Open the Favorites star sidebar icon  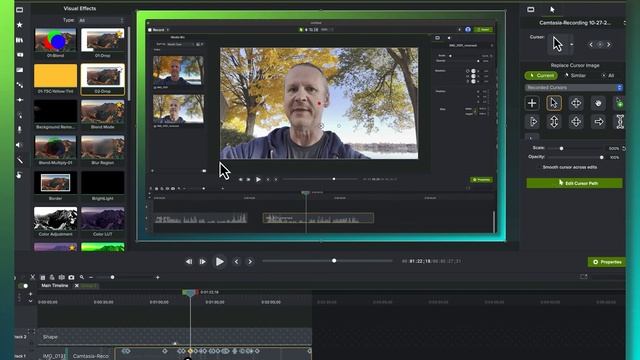20,25
